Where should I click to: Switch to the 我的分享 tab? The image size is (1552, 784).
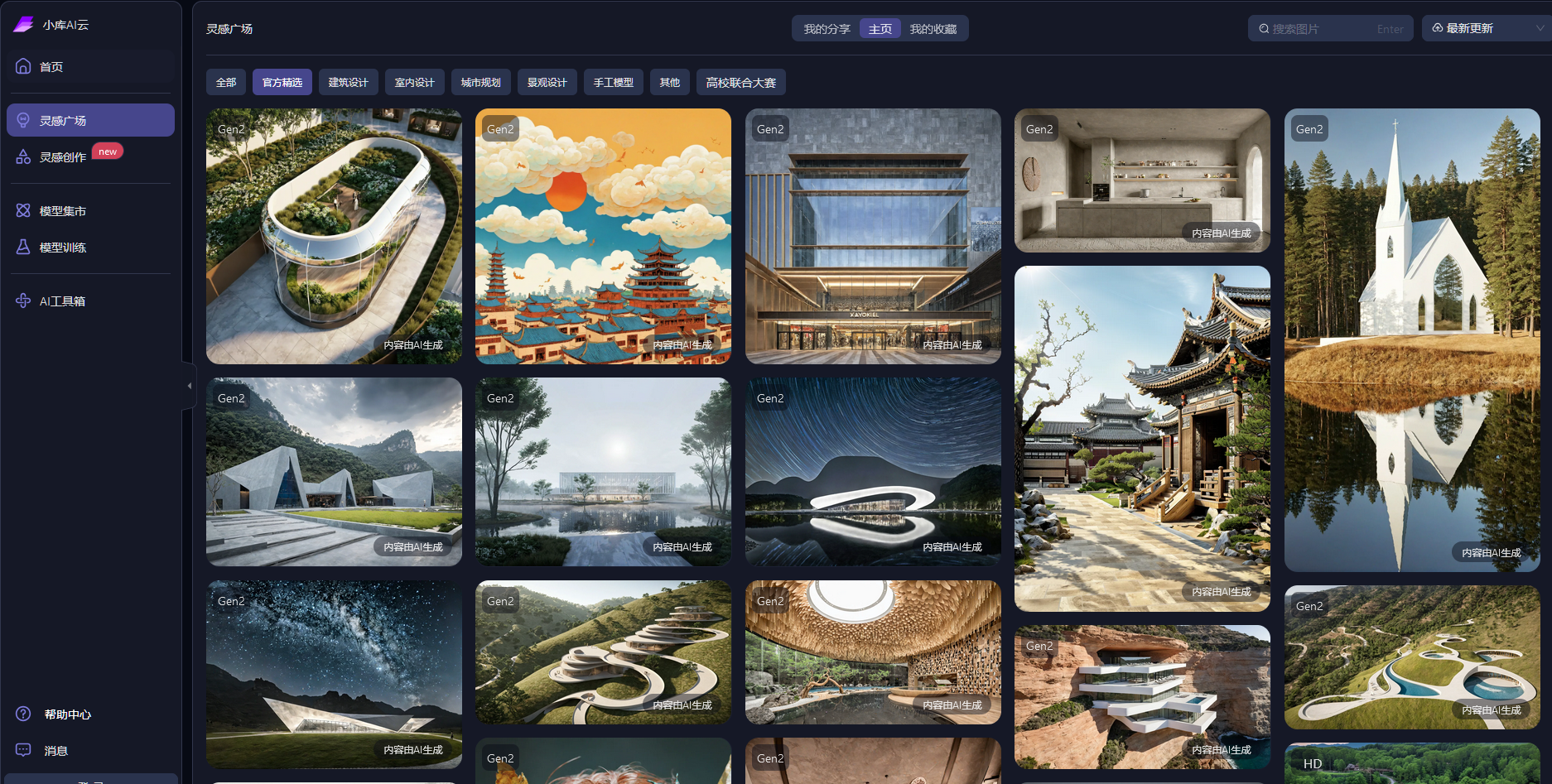tap(827, 29)
